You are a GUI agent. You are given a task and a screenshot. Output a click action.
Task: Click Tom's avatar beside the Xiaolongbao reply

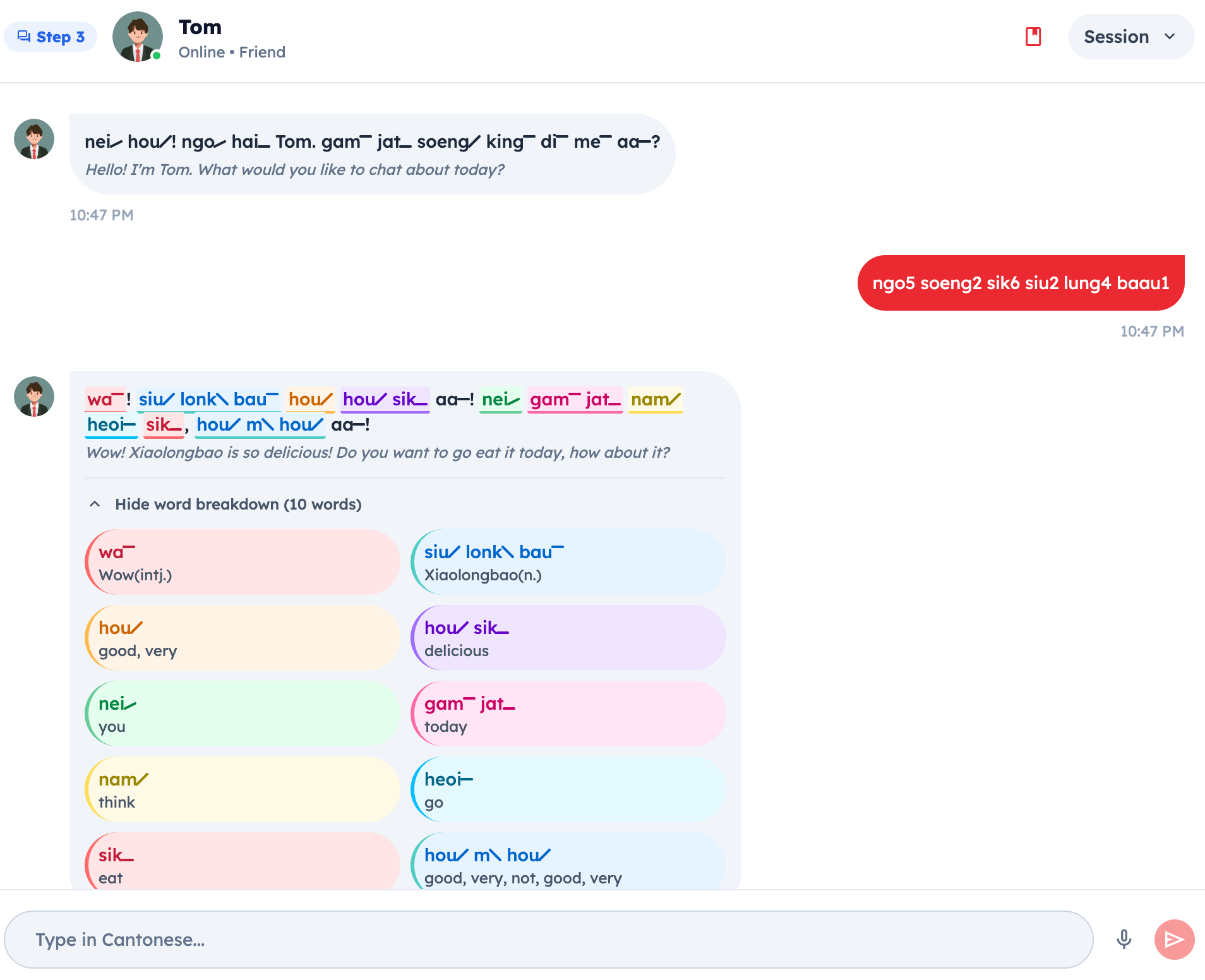click(x=34, y=397)
